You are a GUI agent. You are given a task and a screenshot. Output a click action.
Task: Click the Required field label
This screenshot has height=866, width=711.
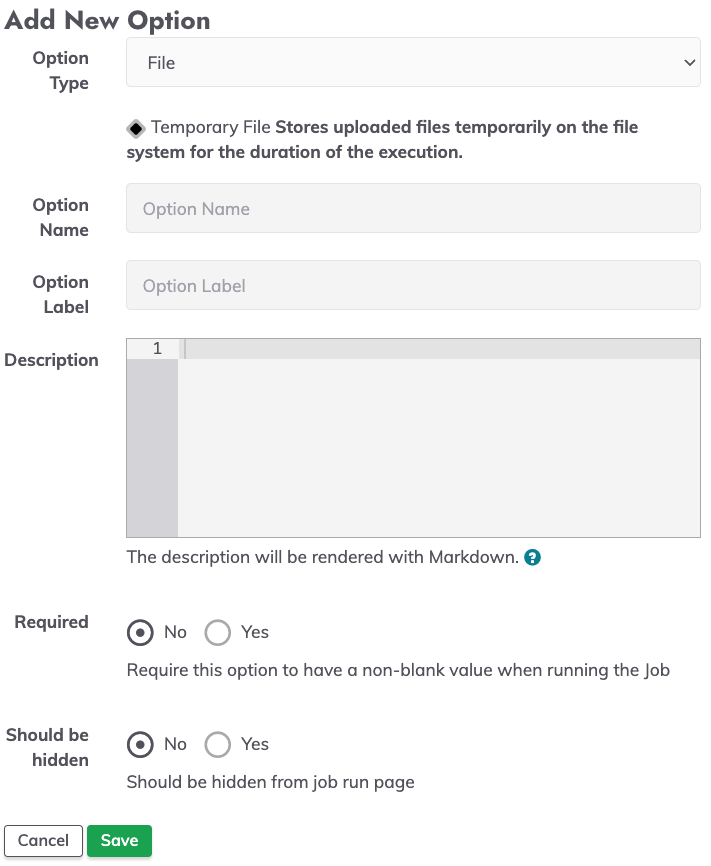[51, 622]
